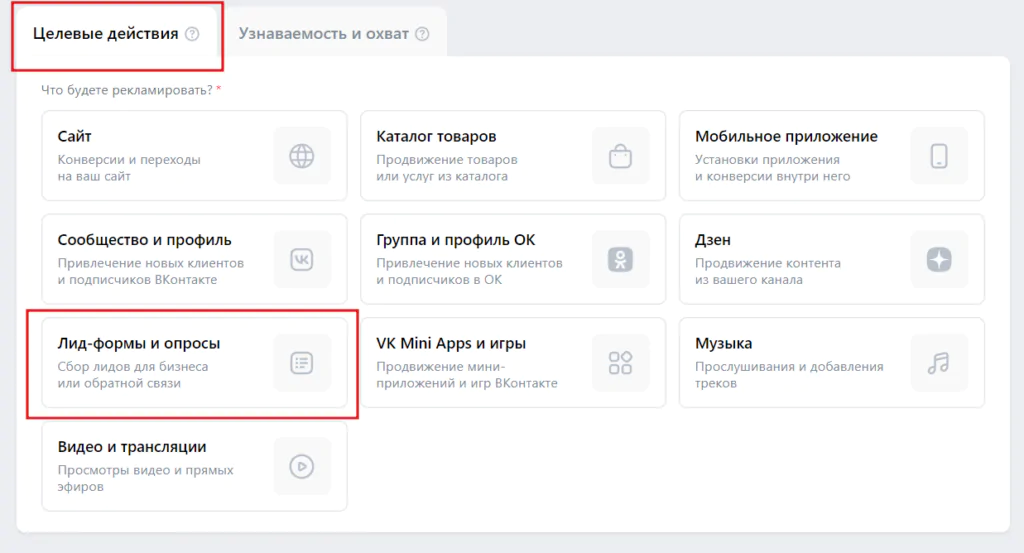Click the text Привлечение новых клиентов и подписчиков ВКонтакте

151,271
